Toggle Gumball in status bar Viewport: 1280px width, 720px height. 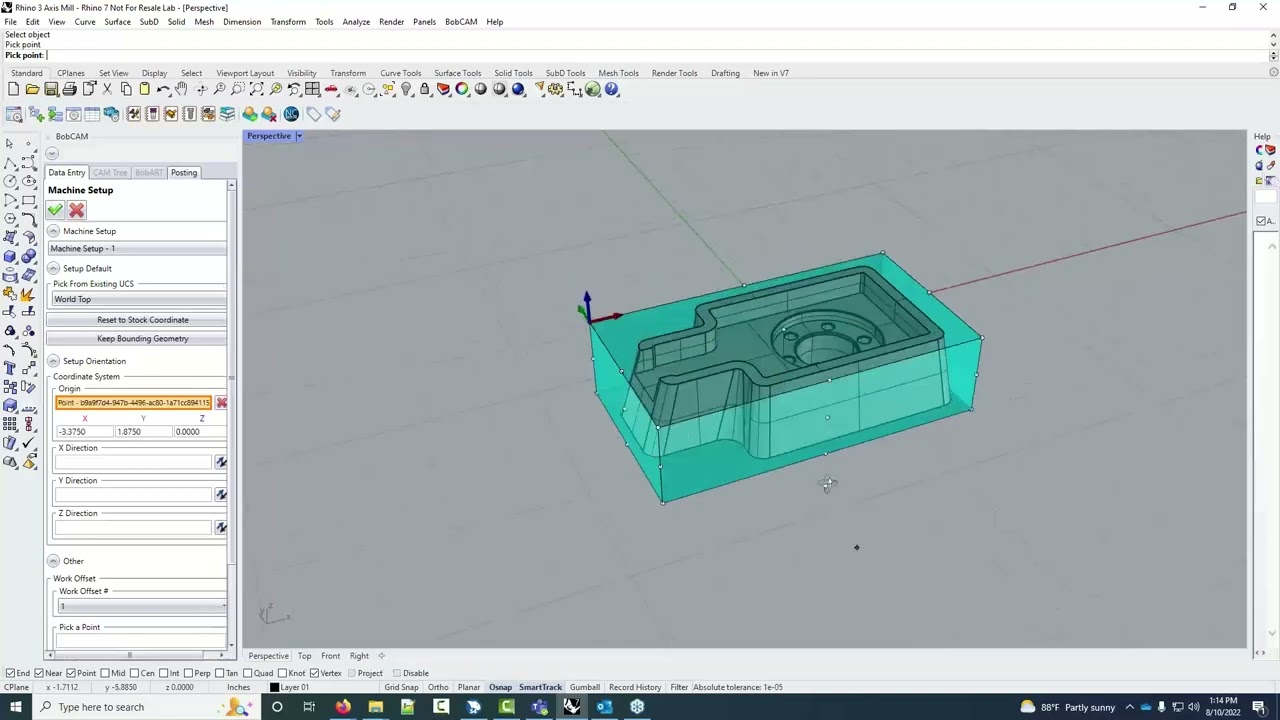[585, 688]
